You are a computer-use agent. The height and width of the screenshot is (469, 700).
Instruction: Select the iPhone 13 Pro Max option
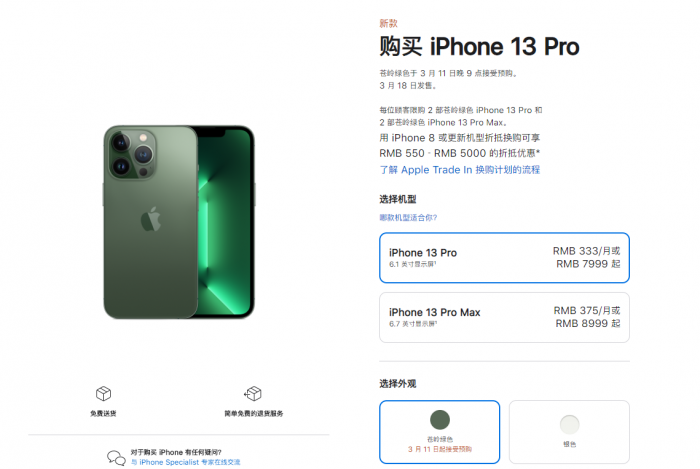tap(504, 317)
